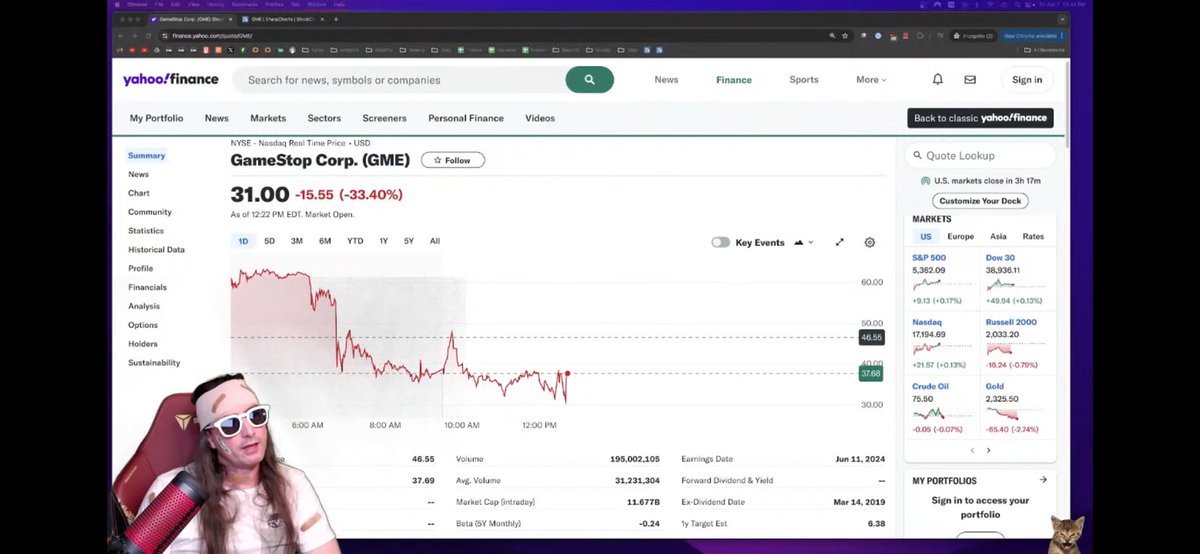The width and height of the screenshot is (1200, 554).
Task: Open the Videos navigation item
Action: click(540, 118)
